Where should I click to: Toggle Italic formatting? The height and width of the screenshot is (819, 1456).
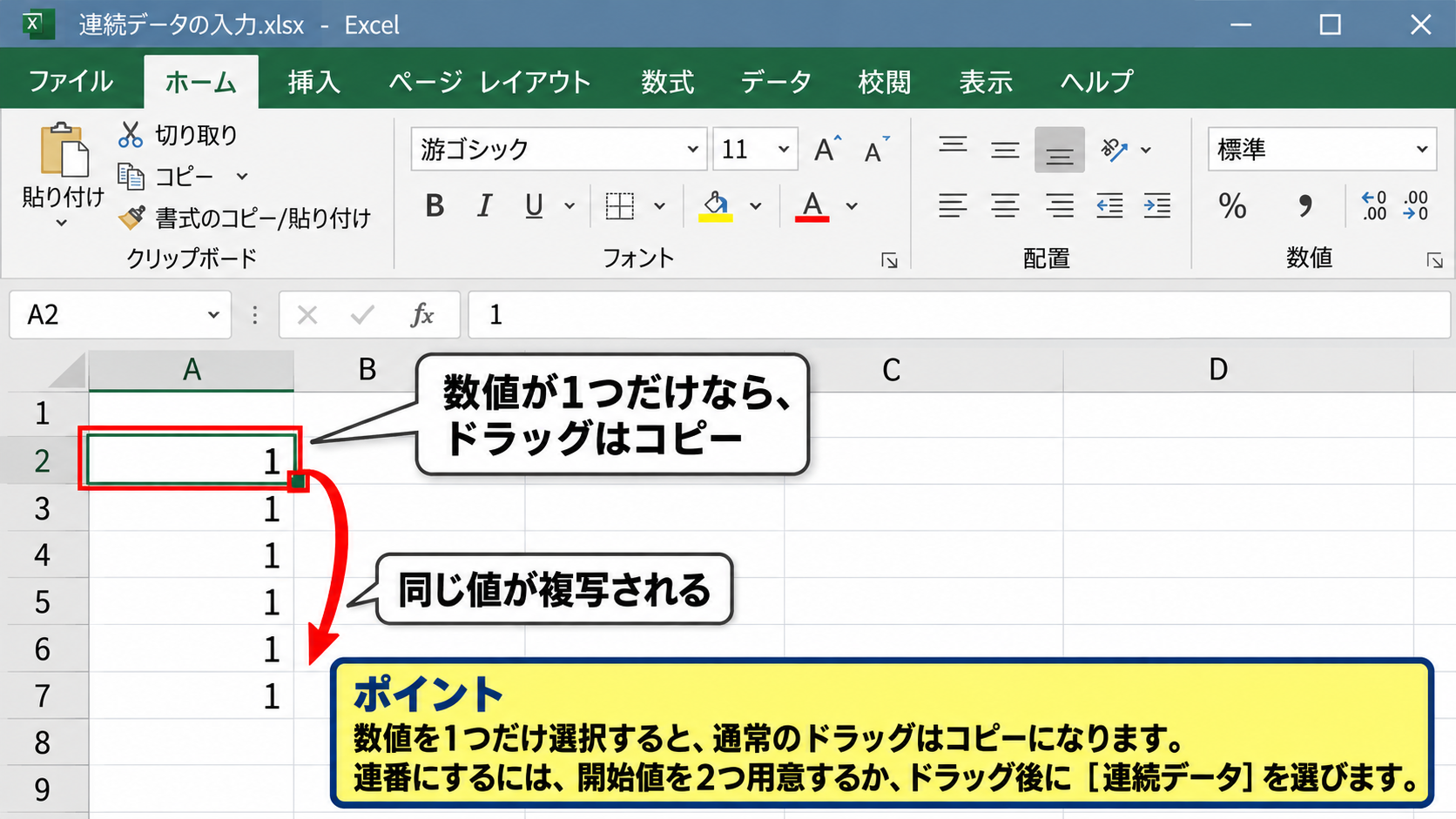484,206
